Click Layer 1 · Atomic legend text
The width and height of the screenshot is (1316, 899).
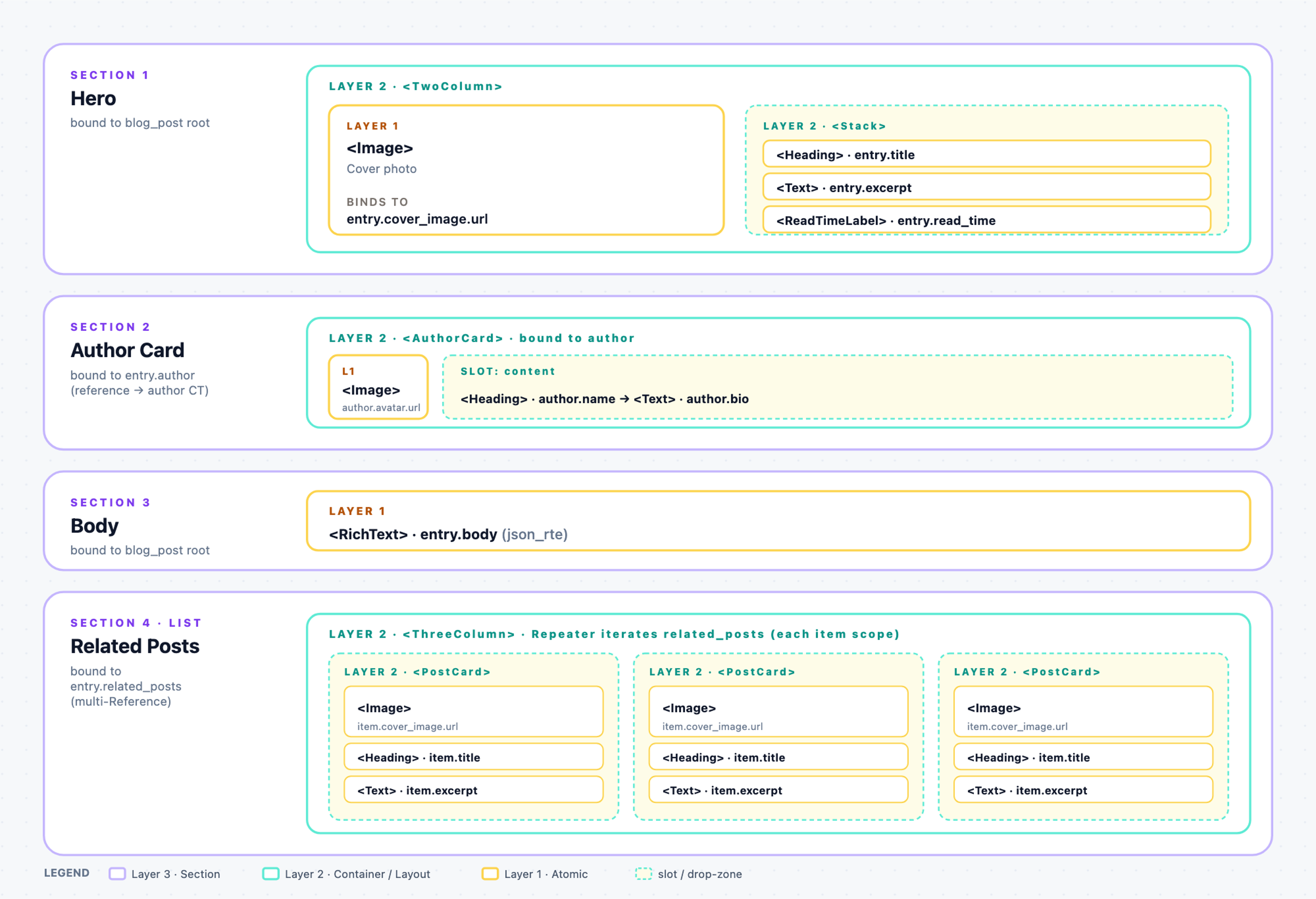click(x=546, y=874)
